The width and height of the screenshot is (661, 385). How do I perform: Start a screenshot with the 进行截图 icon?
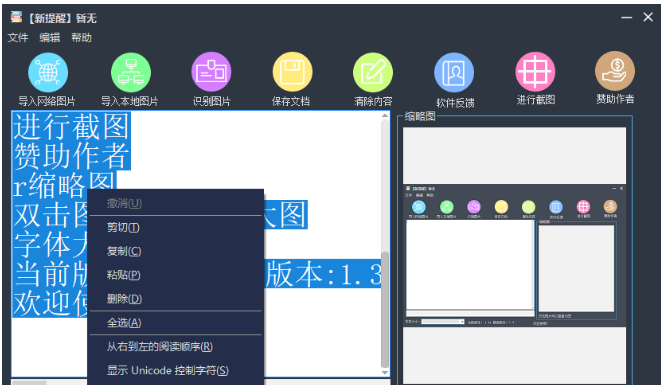point(535,72)
